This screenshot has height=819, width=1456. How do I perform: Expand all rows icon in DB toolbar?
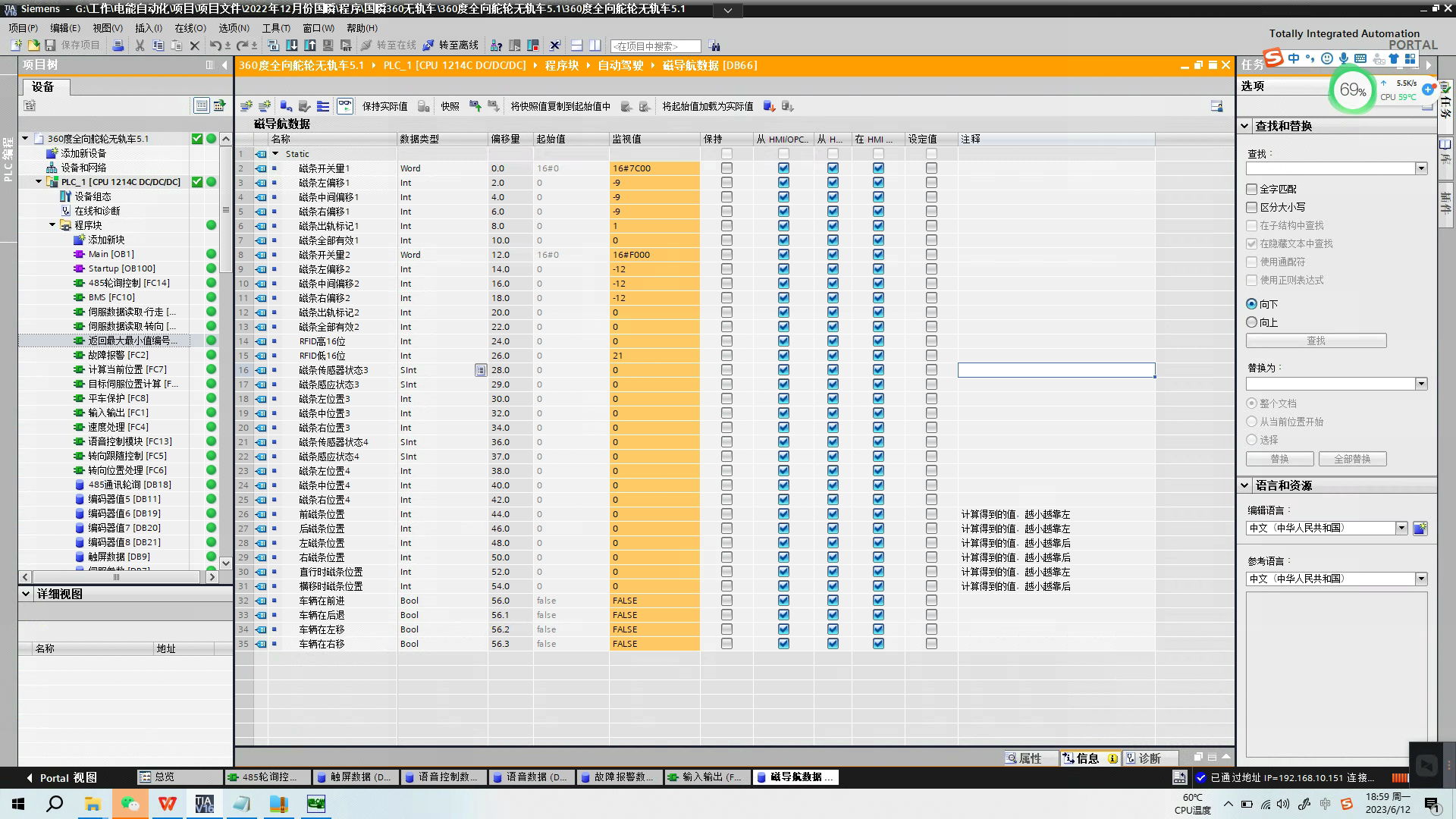[323, 106]
